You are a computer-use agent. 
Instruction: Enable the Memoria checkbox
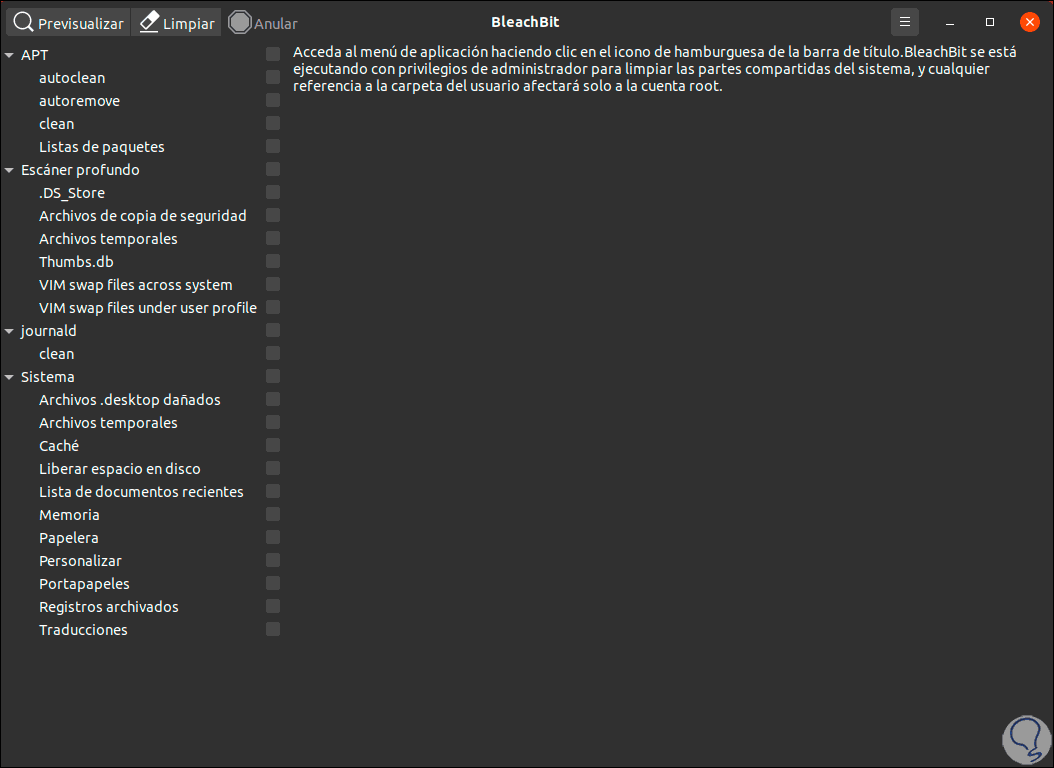tap(273, 514)
